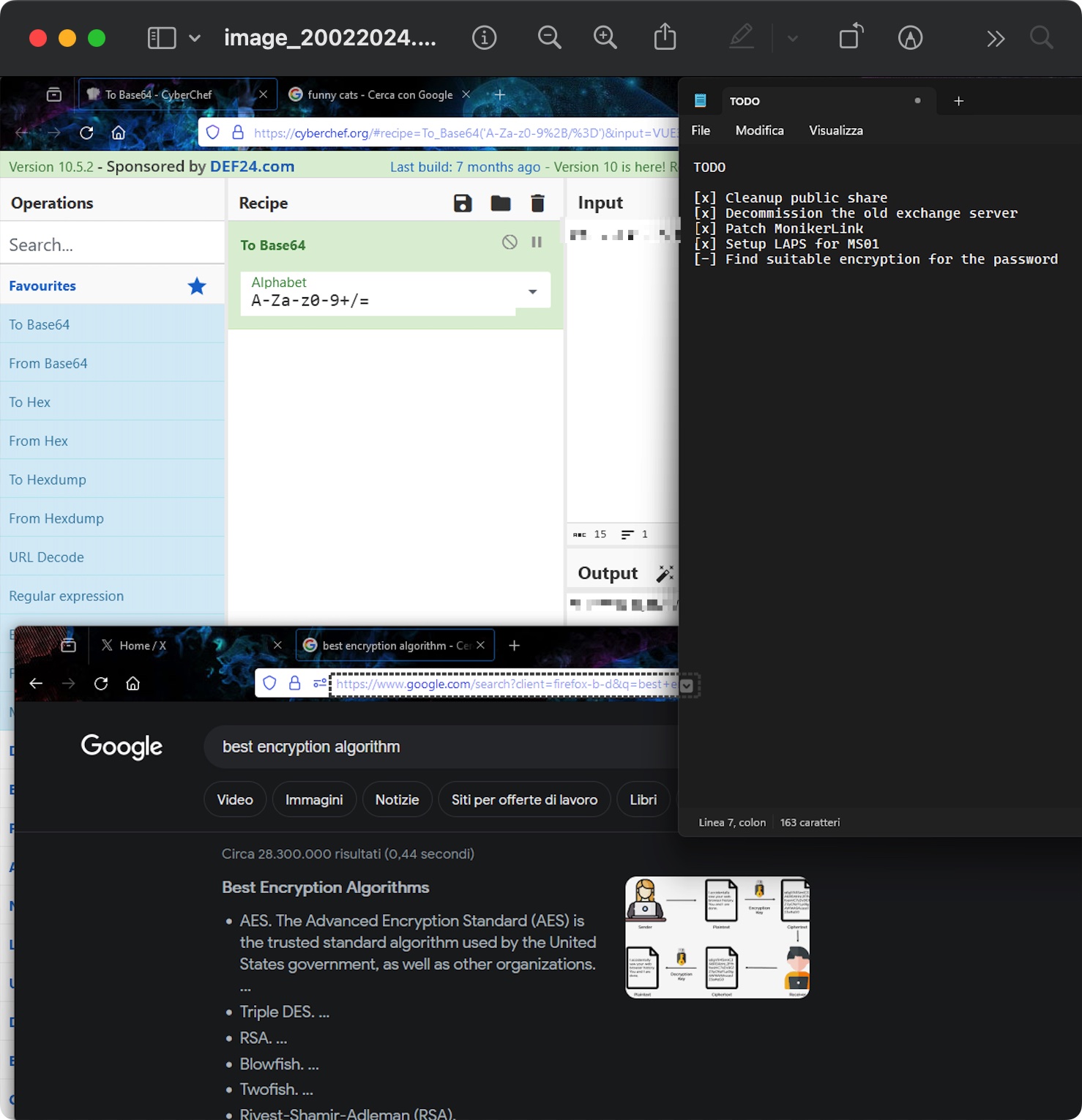Add a new Notepad tab
Image resolution: width=1082 pixels, height=1120 pixels.
pyautogui.click(x=958, y=101)
